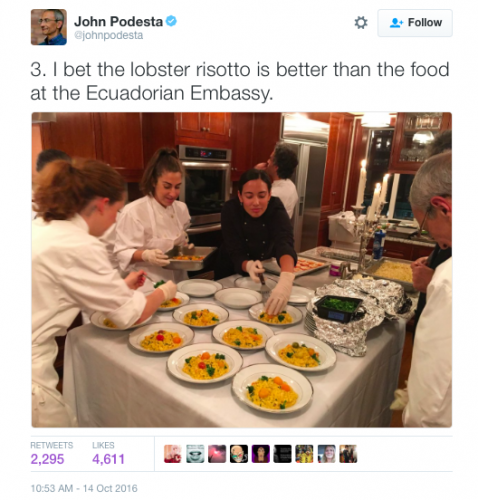Click the blue verified badge
The width and height of the screenshot is (478, 500).
point(171,21)
